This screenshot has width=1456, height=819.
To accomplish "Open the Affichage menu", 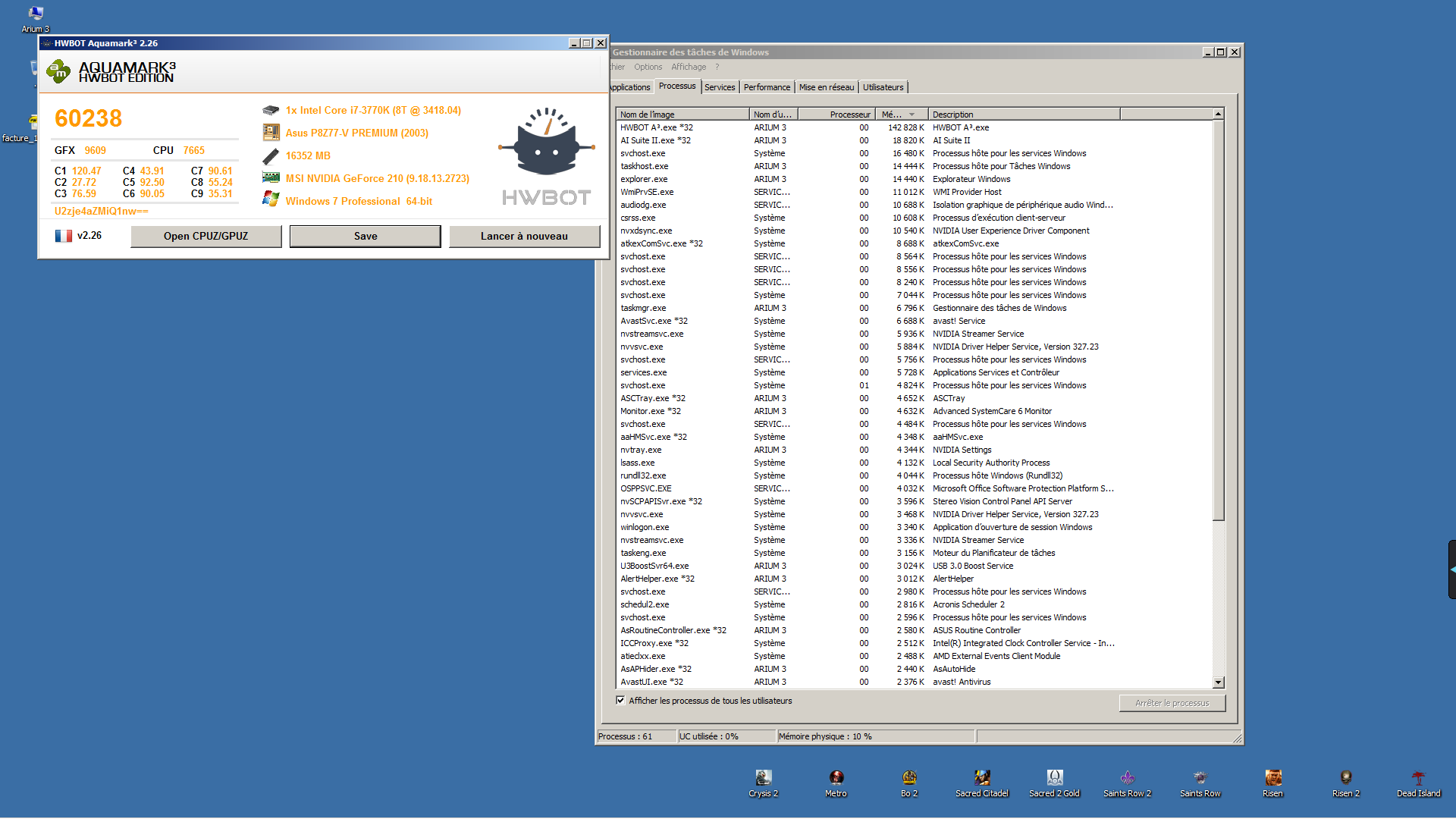I will click(689, 67).
